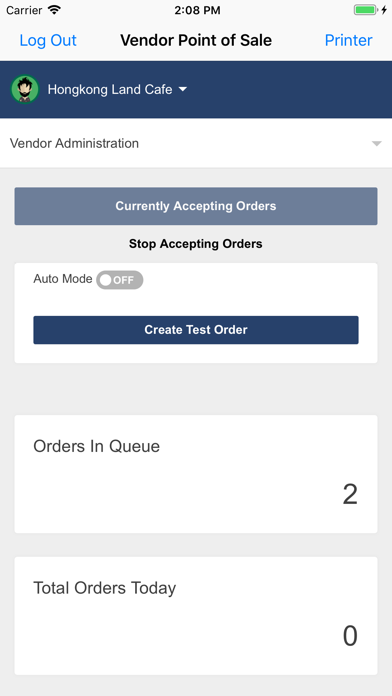Expand the Hongkong Land Cafe dropdown arrow
Screen dimensions: 392x696
[183, 89]
